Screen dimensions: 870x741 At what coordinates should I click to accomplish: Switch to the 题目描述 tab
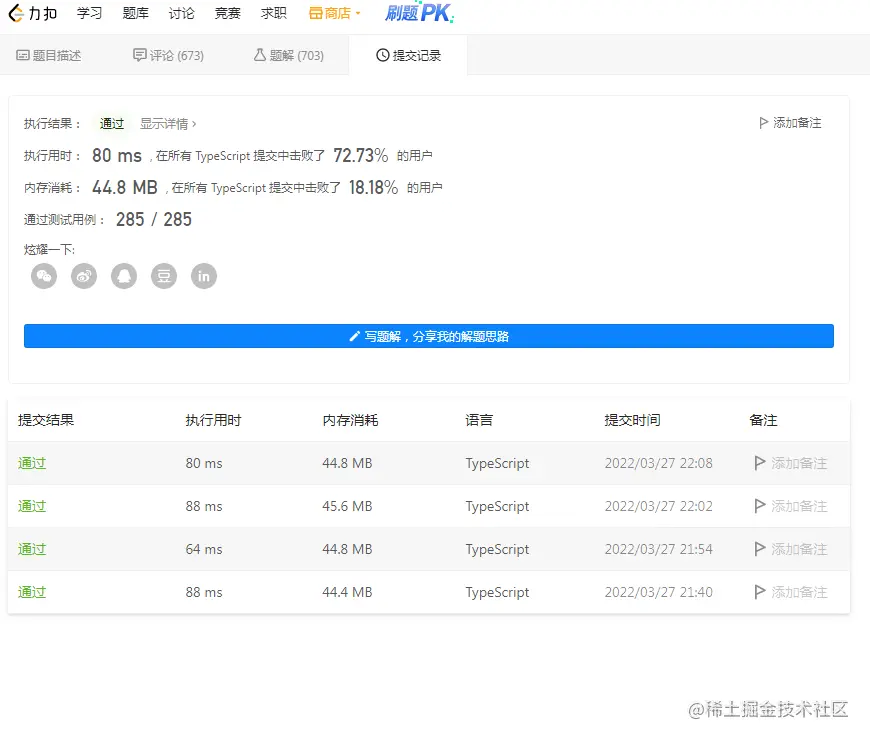[x=49, y=55]
